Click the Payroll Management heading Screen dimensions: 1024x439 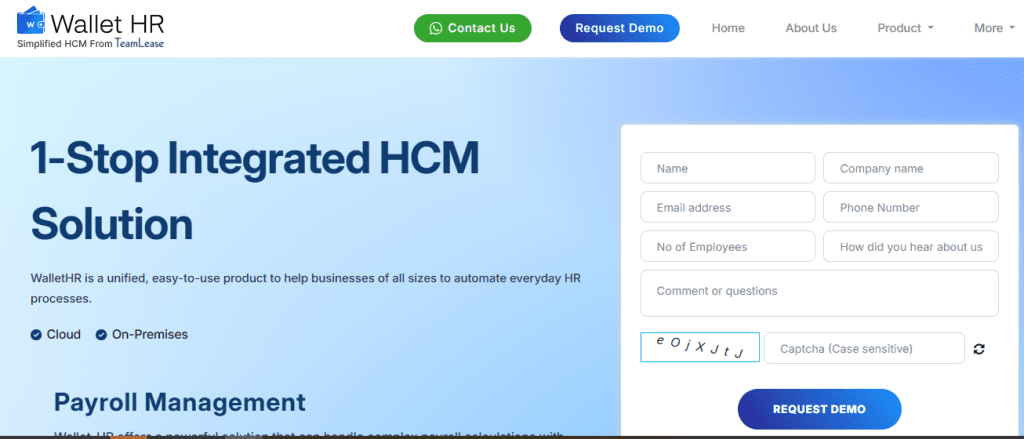coord(180,402)
